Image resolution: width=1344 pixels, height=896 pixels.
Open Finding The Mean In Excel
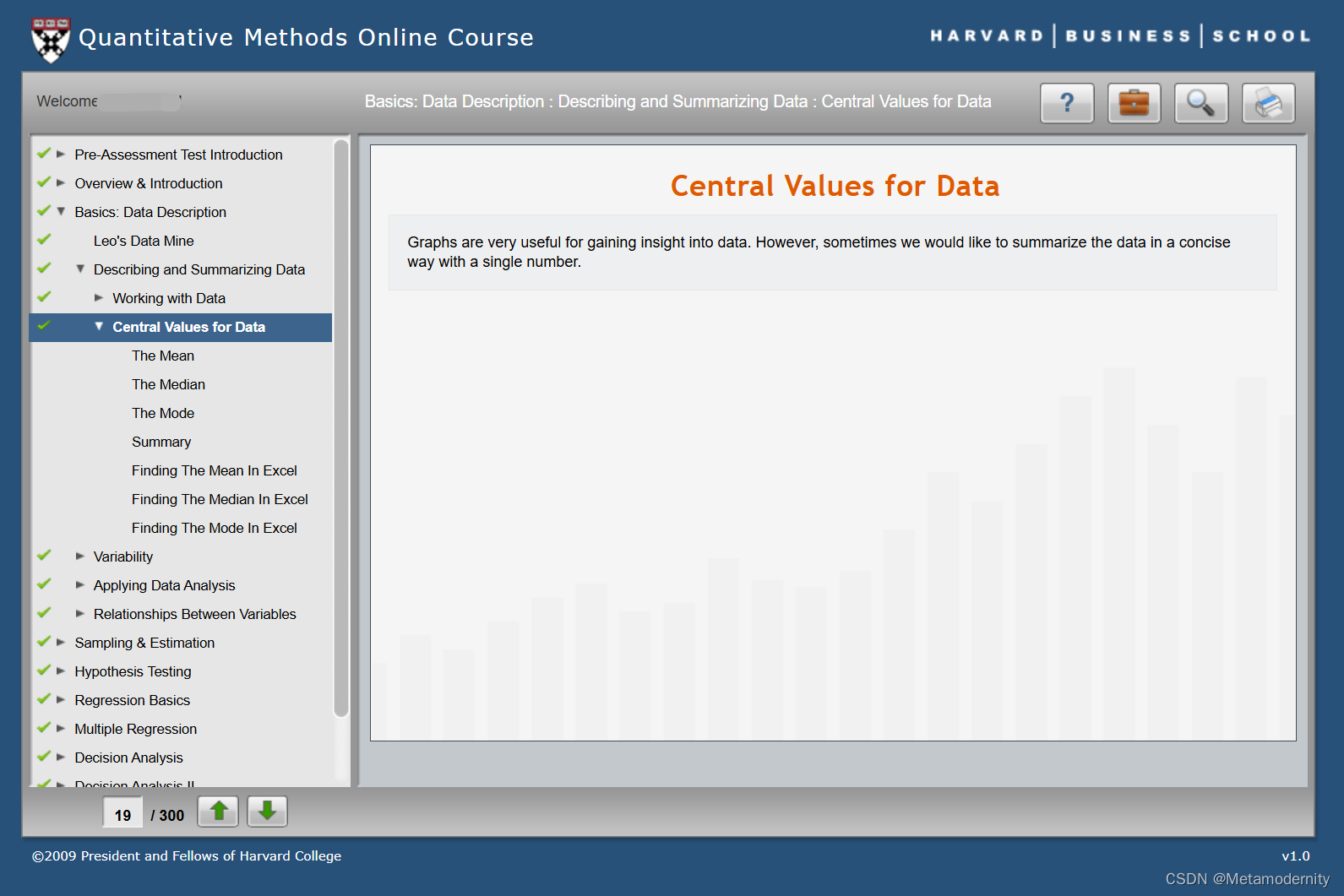tap(215, 470)
